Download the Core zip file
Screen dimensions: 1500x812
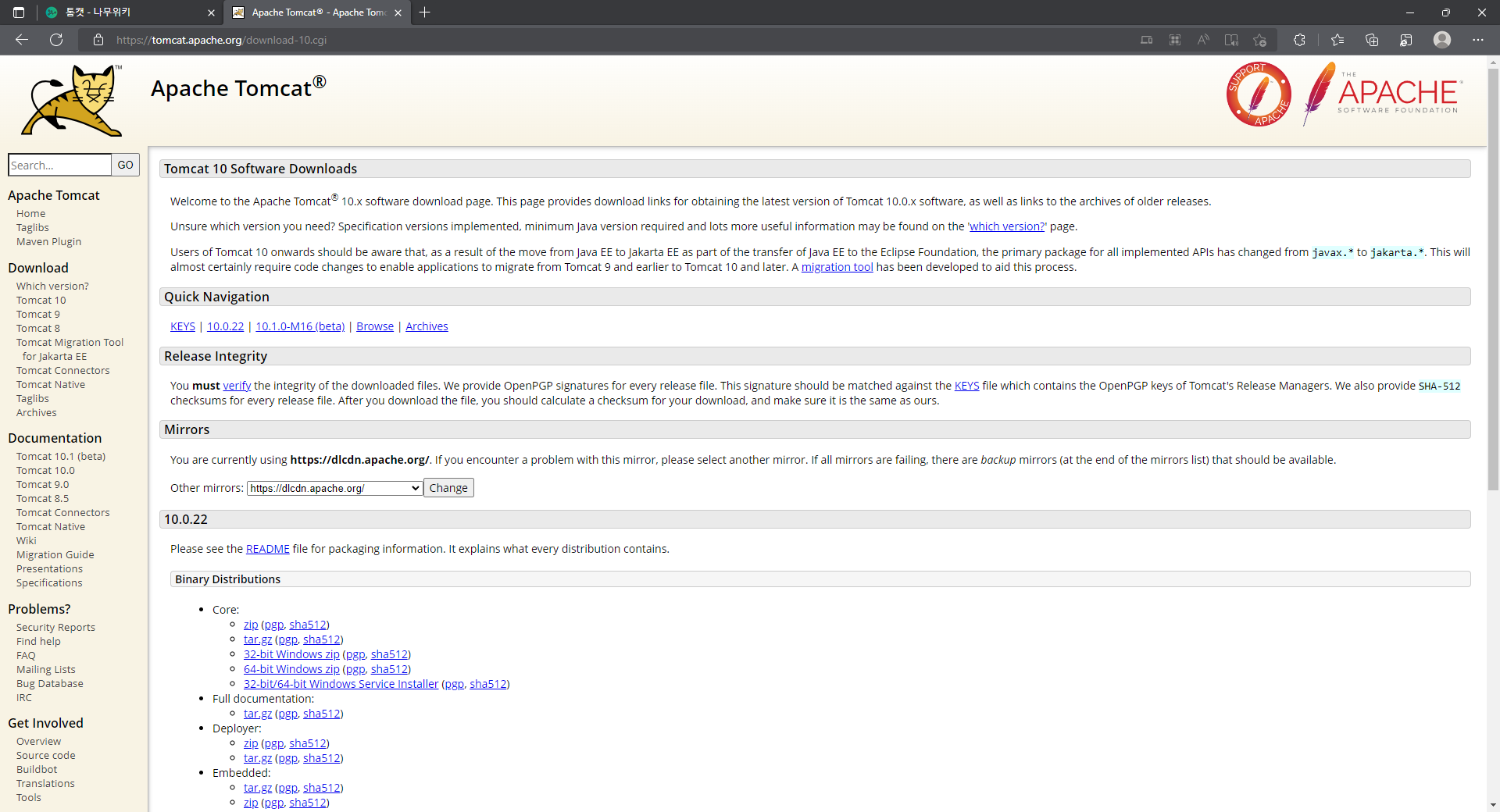click(x=251, y=625)
